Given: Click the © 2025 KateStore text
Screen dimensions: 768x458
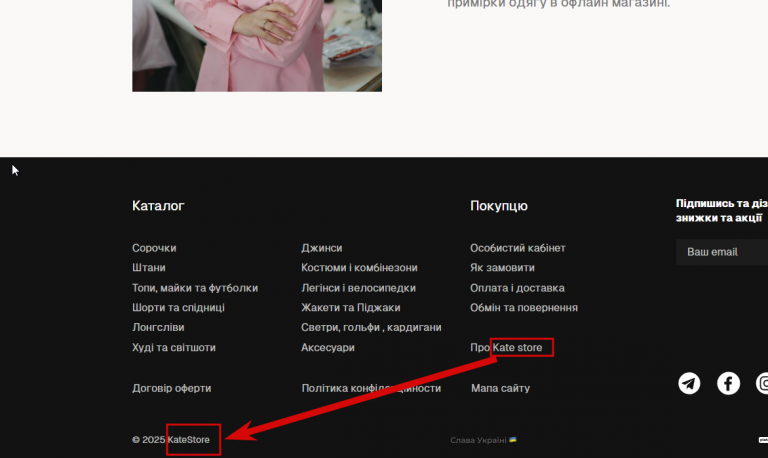Looking at the screenshot, I should pyautogui.click(x=171, y=439).
